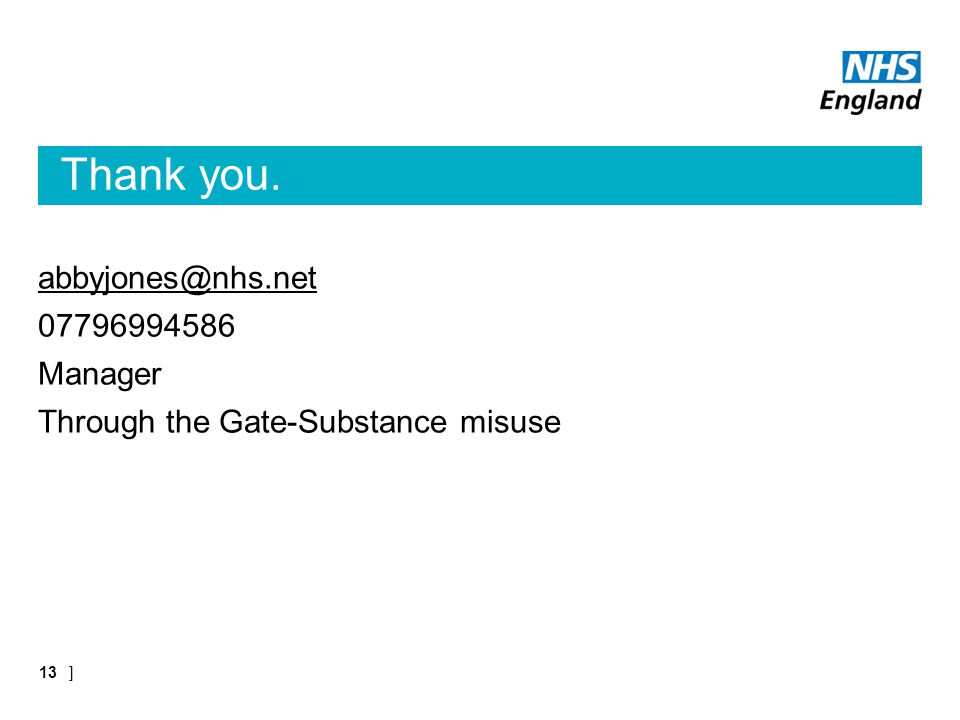The height and width of the screenshot is (720, 960).
Task: Click the word misuse in last line
Action: click(x=511, y=422)
